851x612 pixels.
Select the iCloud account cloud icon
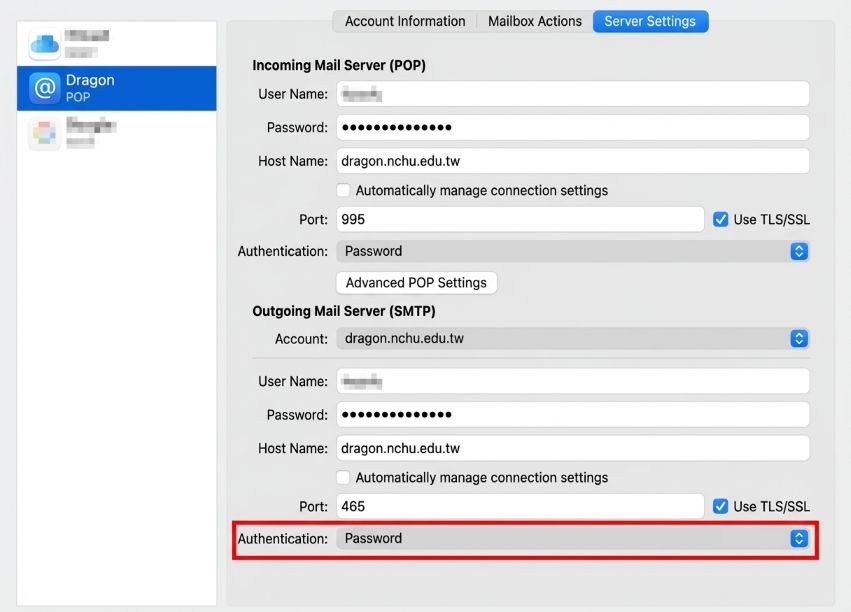45,44
